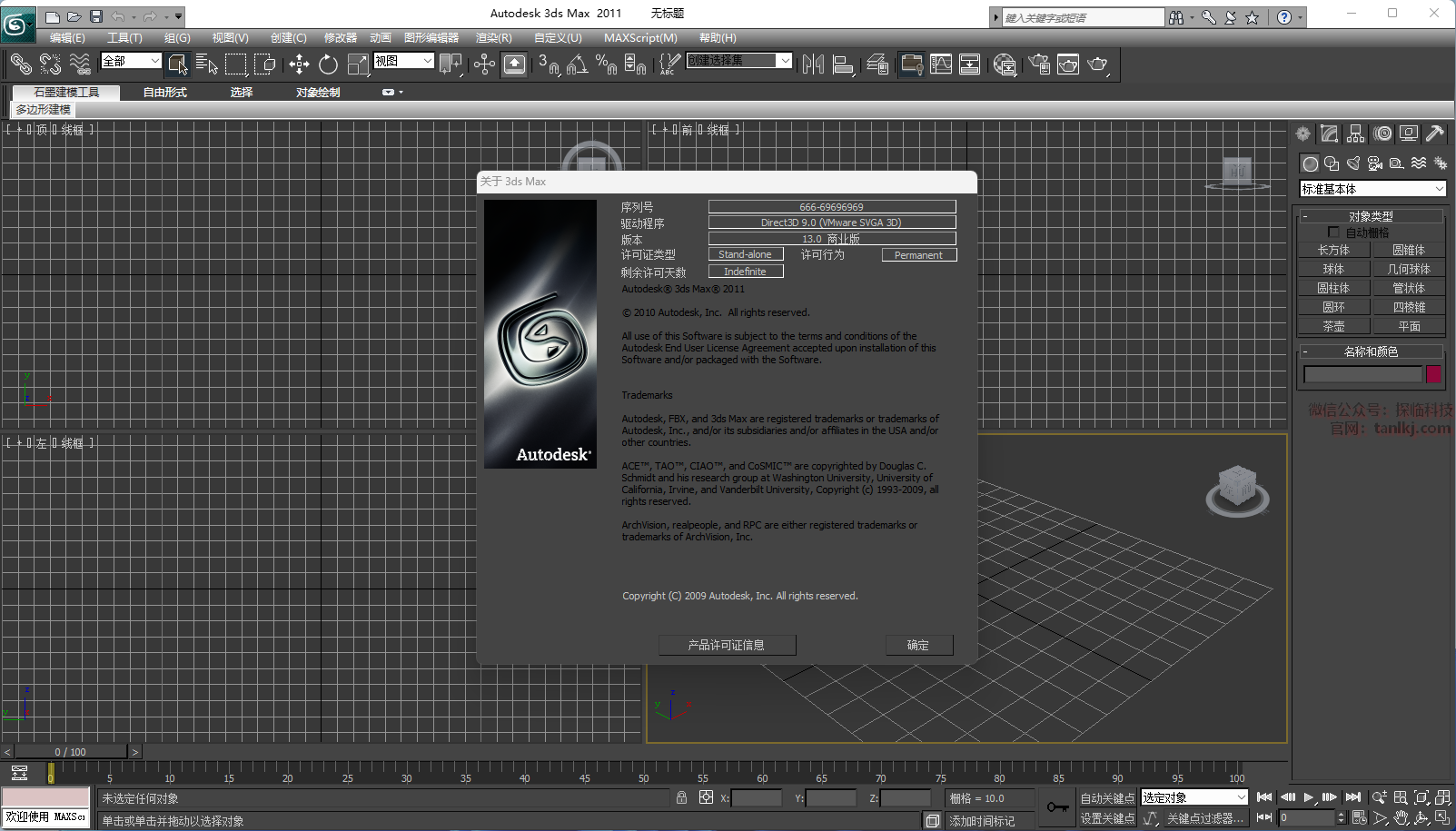The width and height of the screenshot is (1456, 831).
Task: Click the Utilities hammer icon
Action: point(1435,134)
